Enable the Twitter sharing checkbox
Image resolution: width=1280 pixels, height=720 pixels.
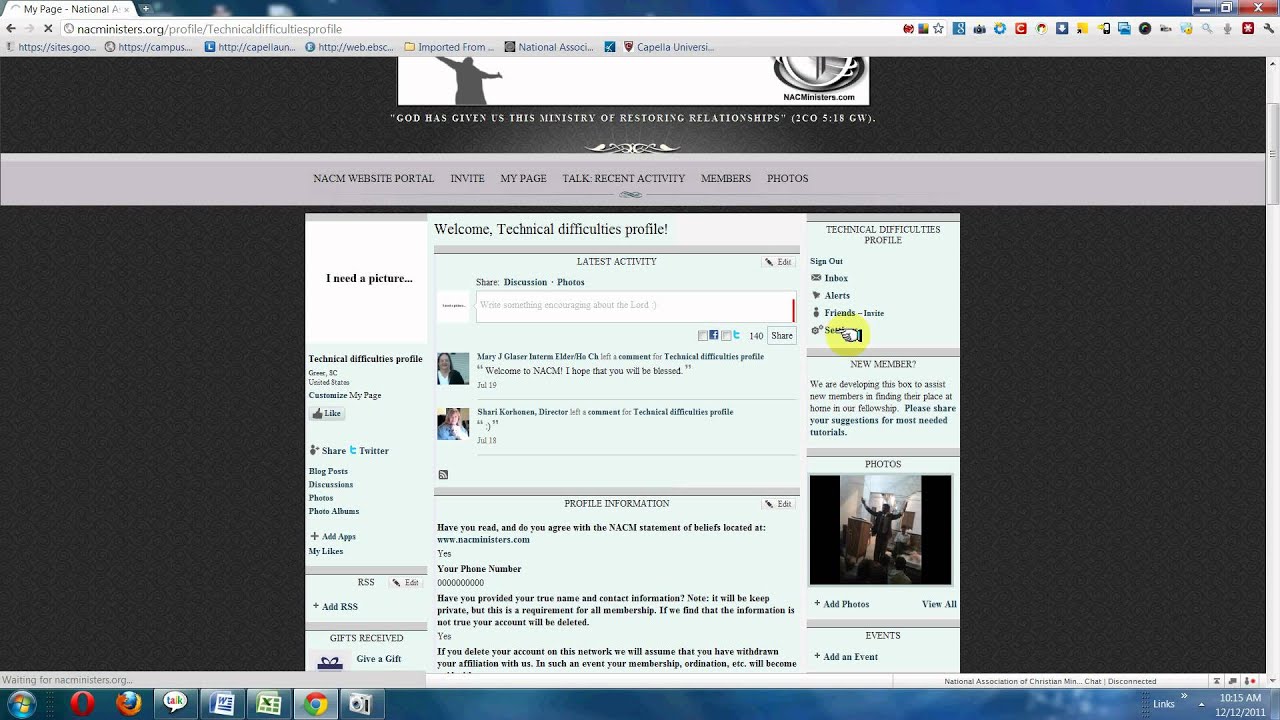726,336
